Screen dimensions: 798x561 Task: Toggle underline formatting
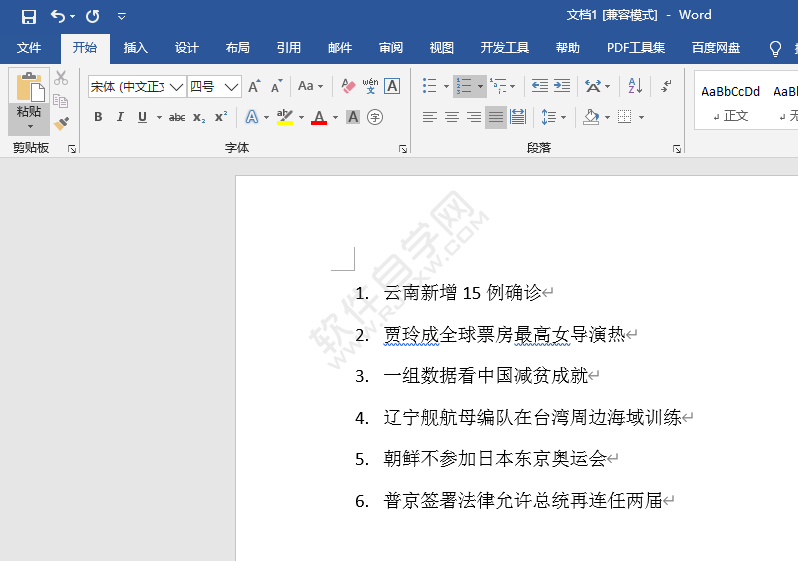pyautogui.click(x=142, y=117)
